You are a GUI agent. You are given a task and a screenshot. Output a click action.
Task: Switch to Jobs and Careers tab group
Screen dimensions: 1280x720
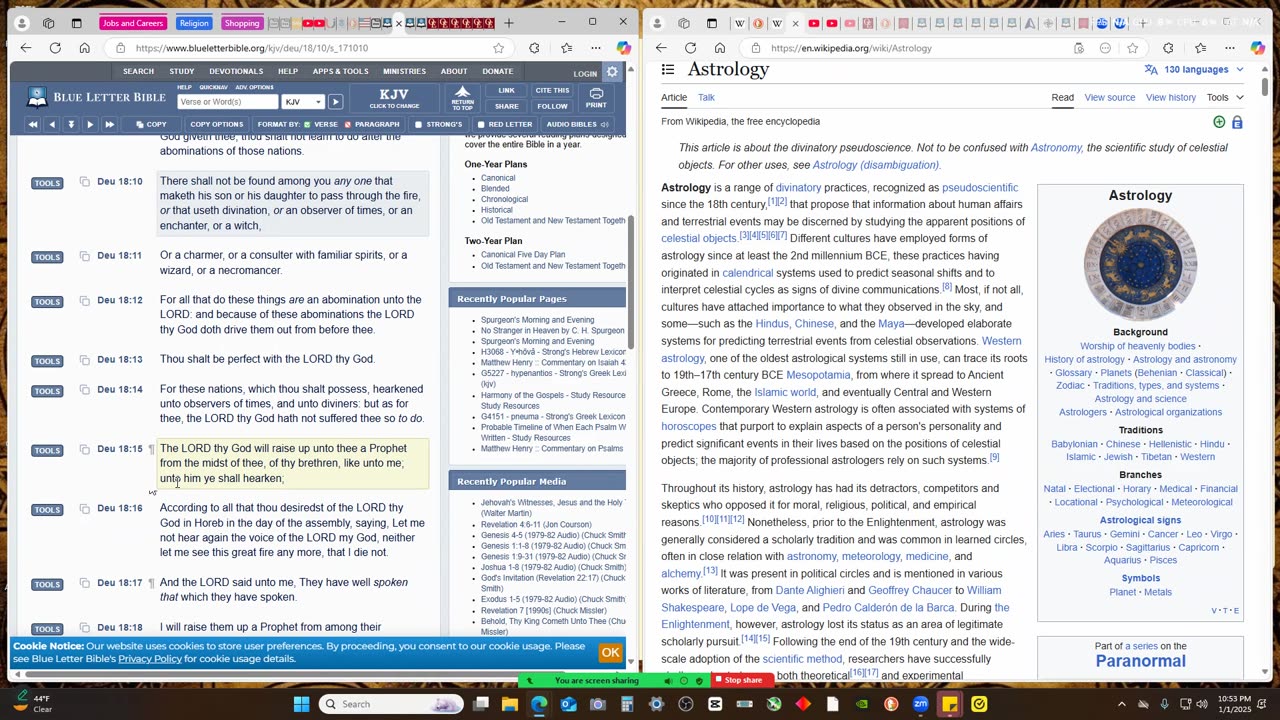pyautogui.click(x=133, y=23)
